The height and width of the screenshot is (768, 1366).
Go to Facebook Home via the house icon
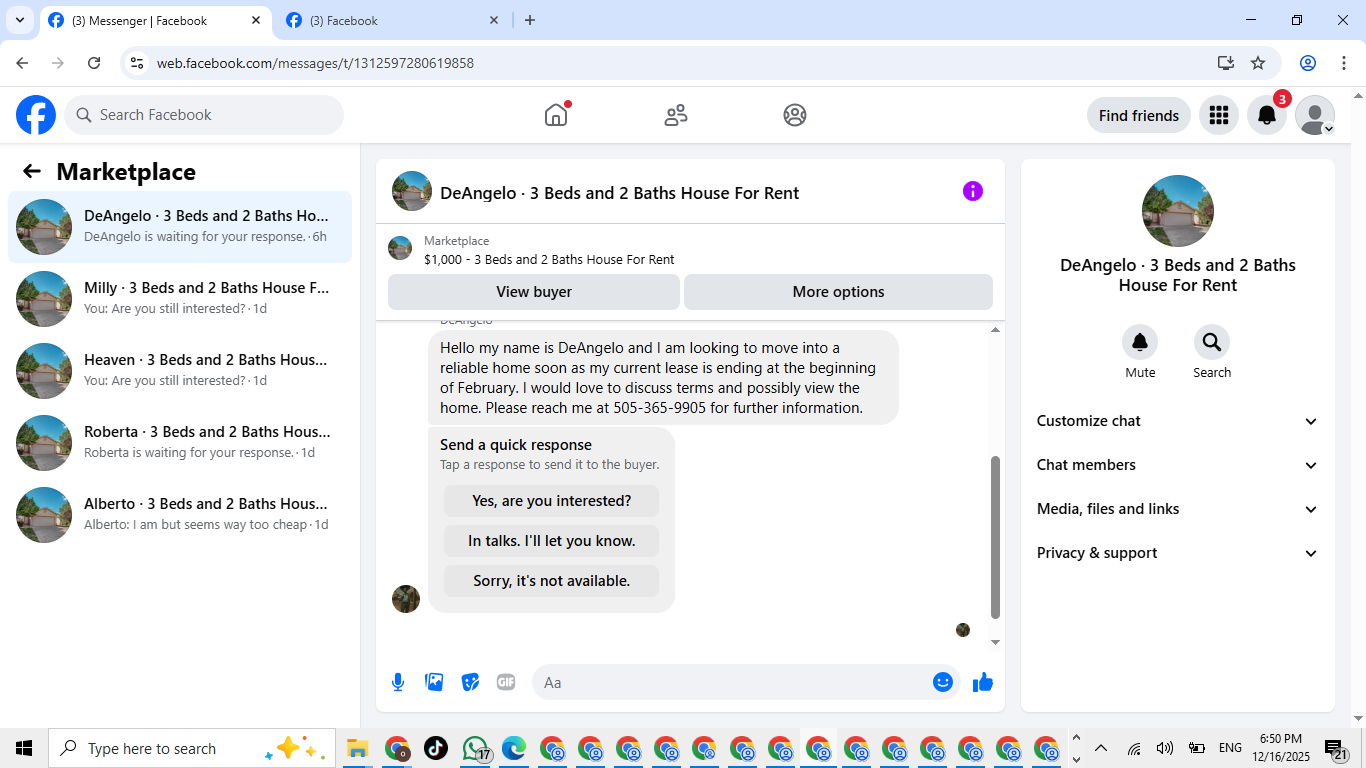tap(556, 115)
